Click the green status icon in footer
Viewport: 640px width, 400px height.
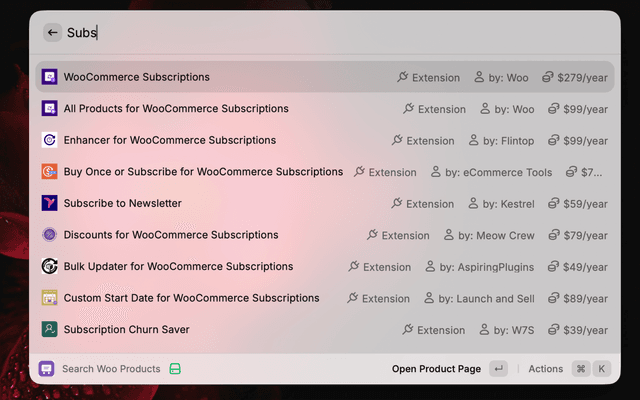(x=175, y=369)
